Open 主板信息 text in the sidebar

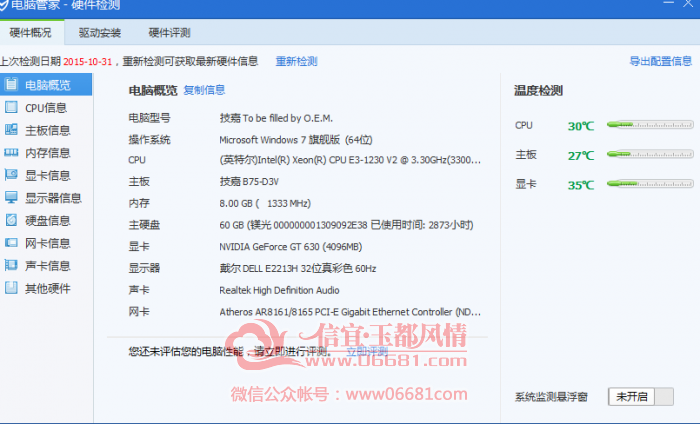click(x=48, y=130)
